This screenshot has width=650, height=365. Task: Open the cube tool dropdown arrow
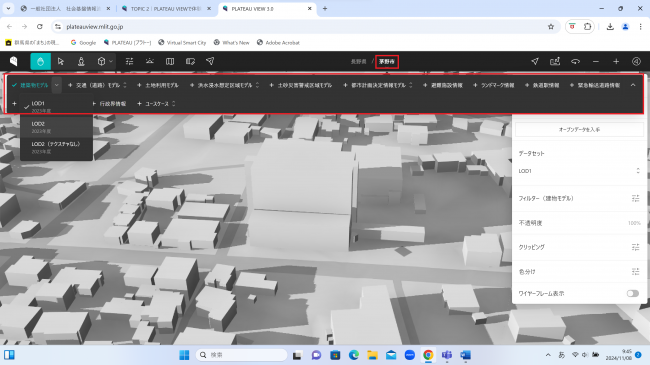click(111, 61)
